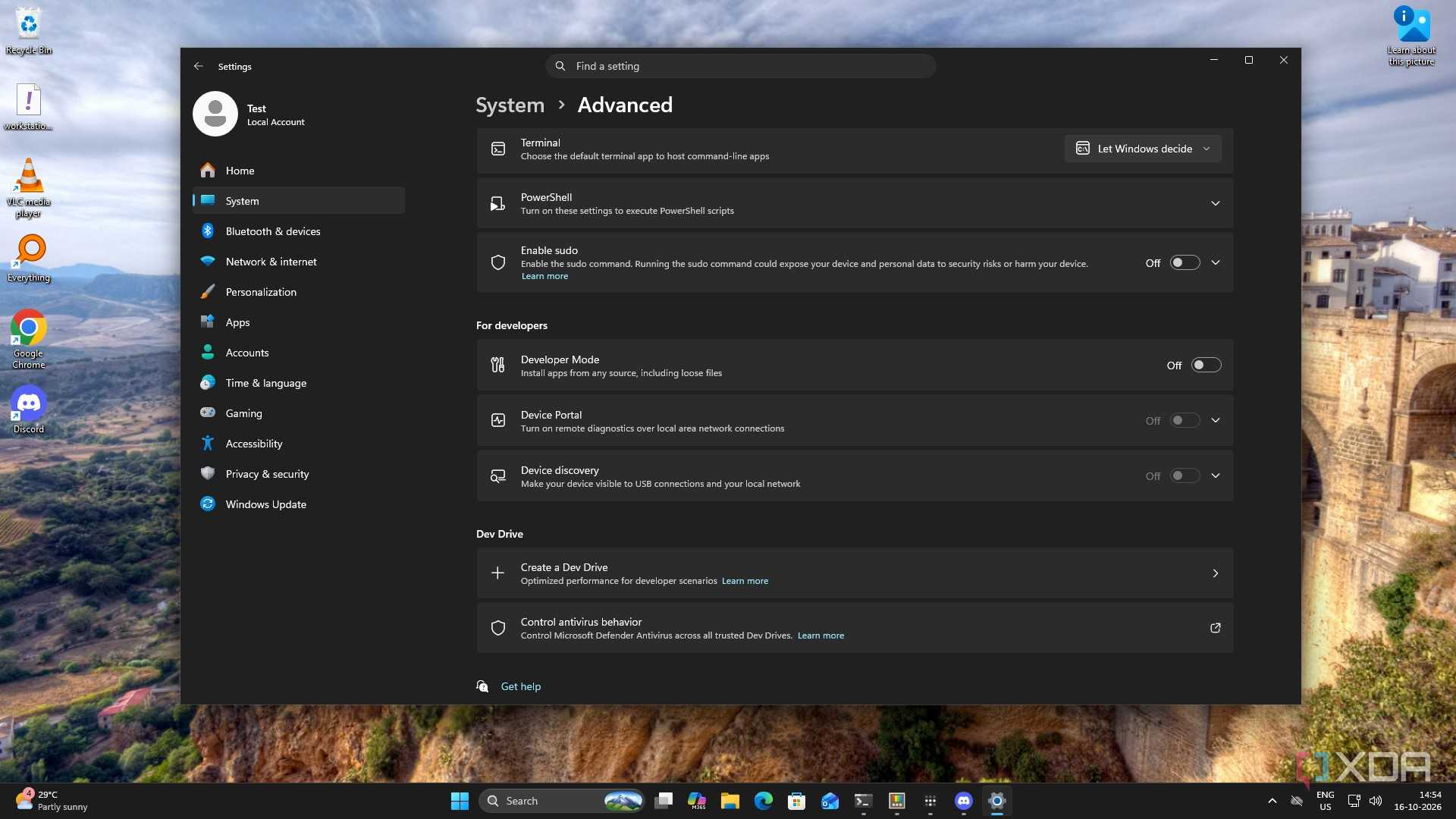
Task: Open Google Chrome desktop shortcut
Action: click(x=29, y=339)
